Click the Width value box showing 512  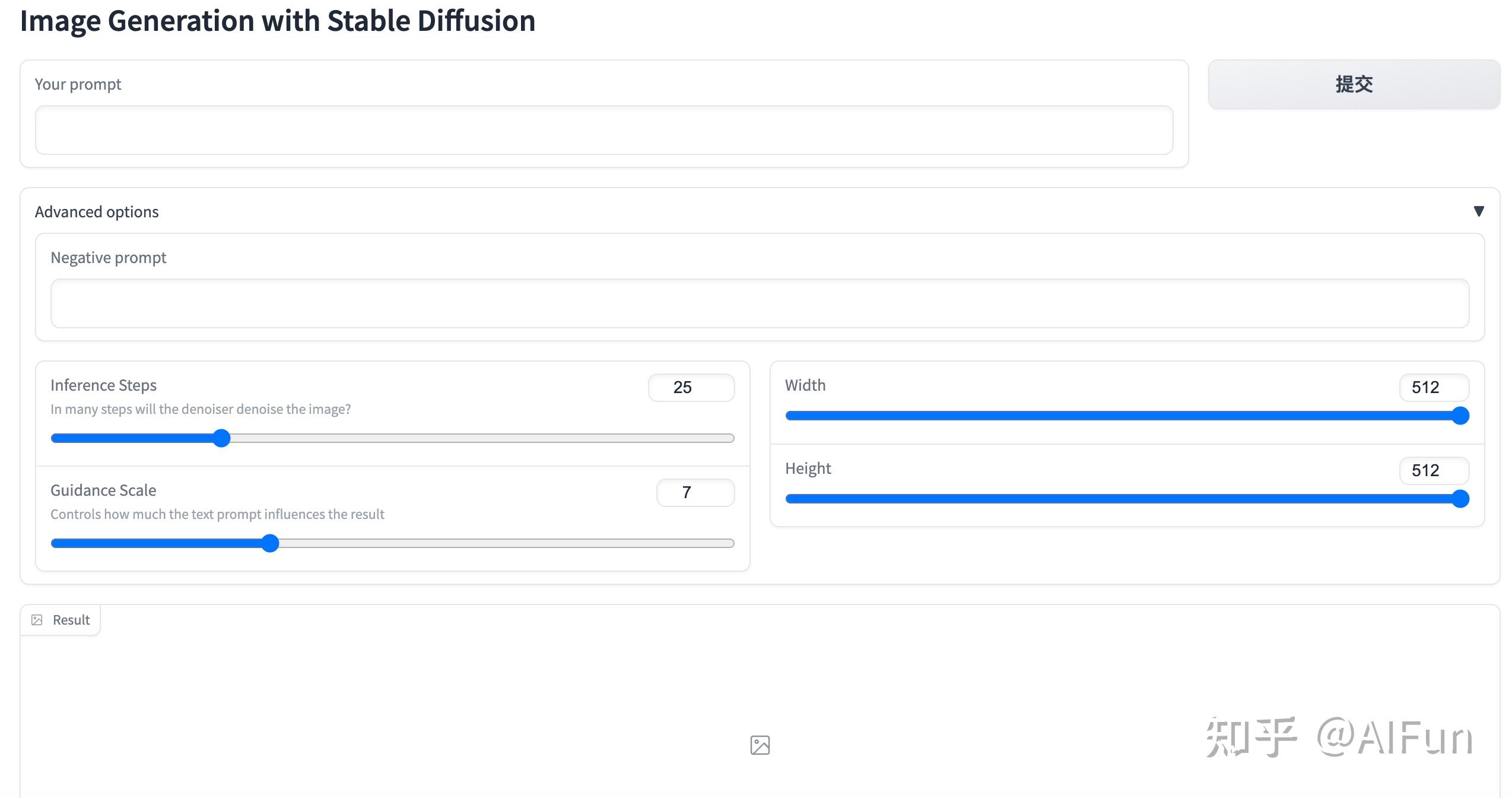click(x=1434, y=388)
